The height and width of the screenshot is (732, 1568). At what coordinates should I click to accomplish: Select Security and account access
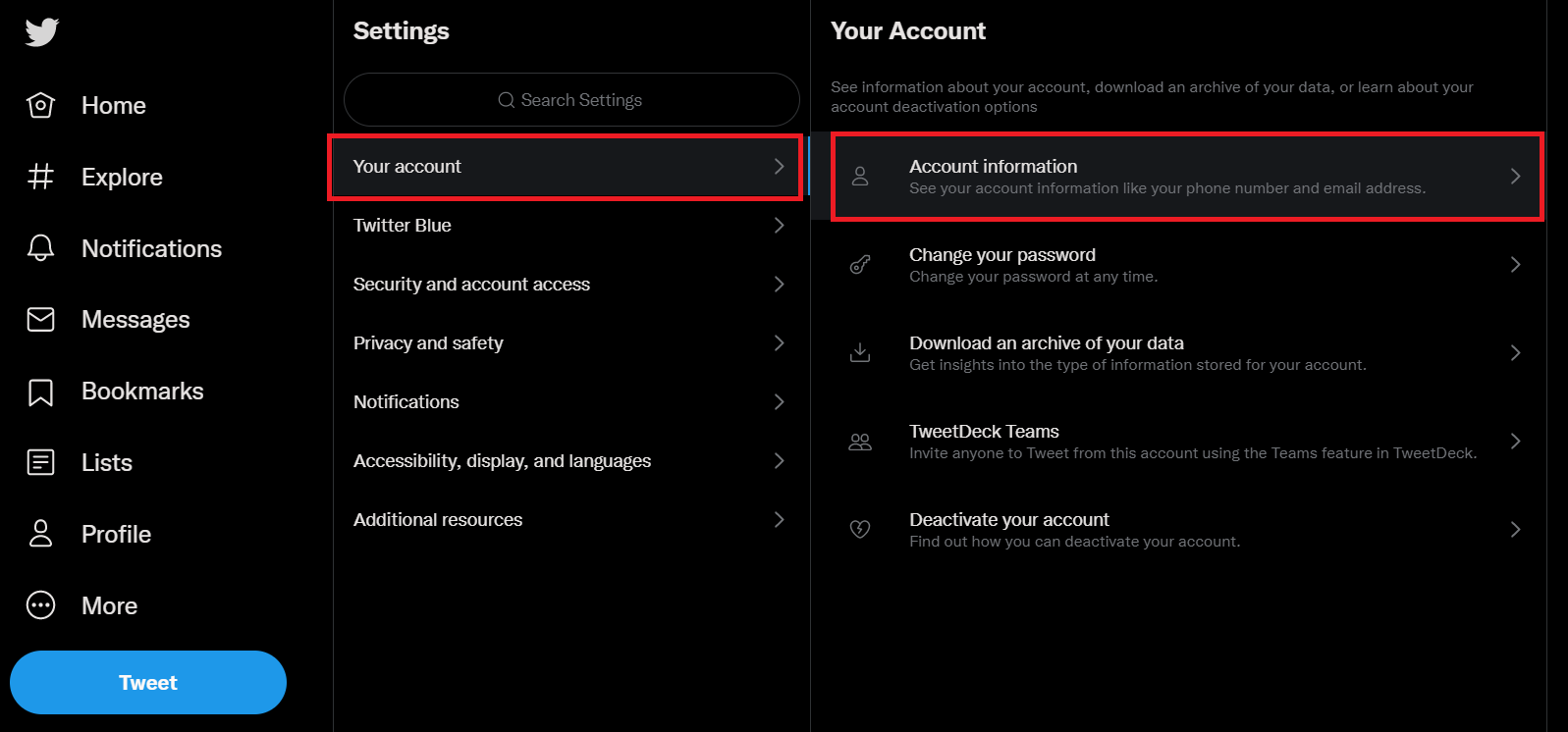point(471,285)
